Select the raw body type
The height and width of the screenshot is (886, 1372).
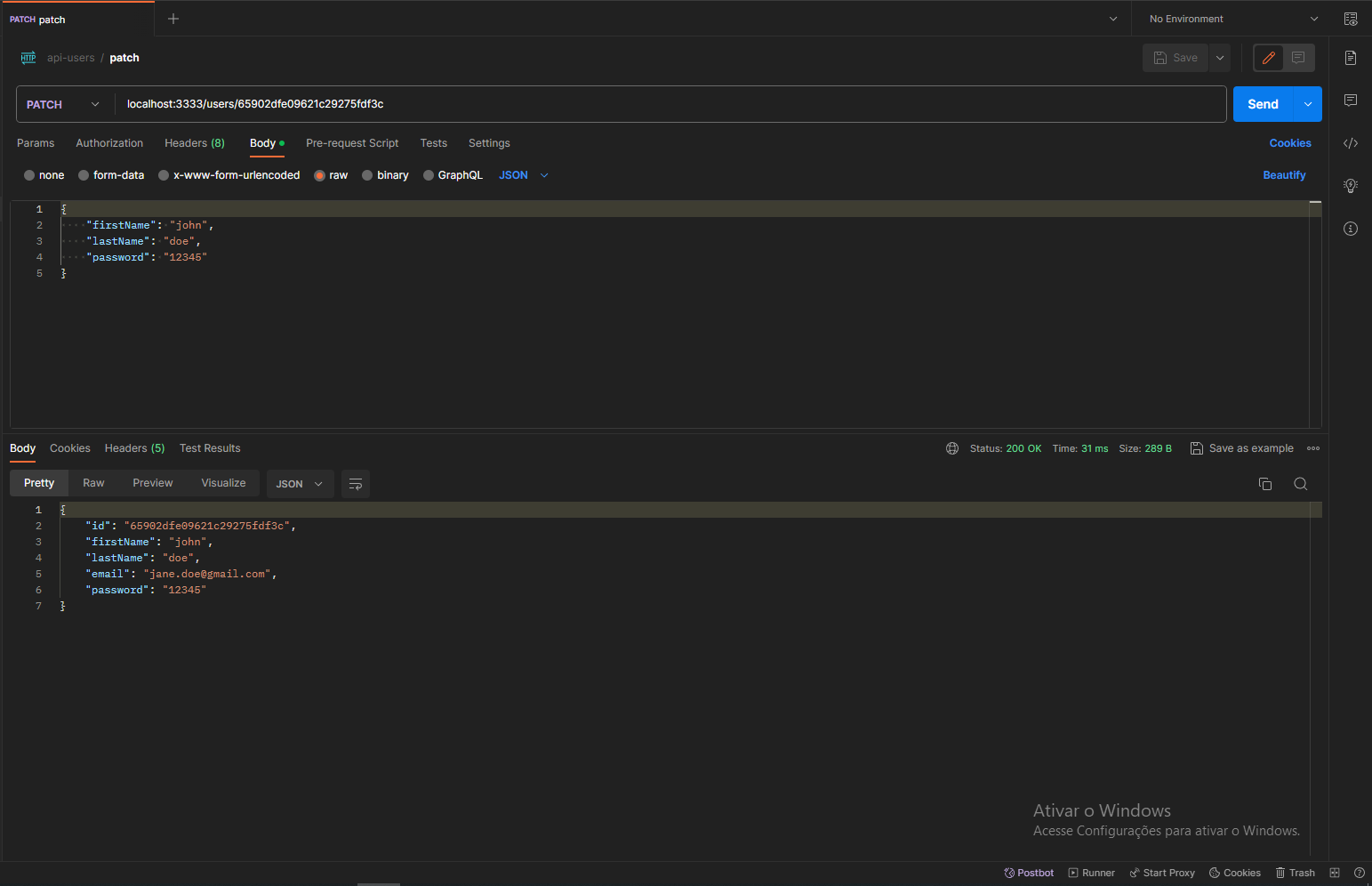[x=331, y=175]
